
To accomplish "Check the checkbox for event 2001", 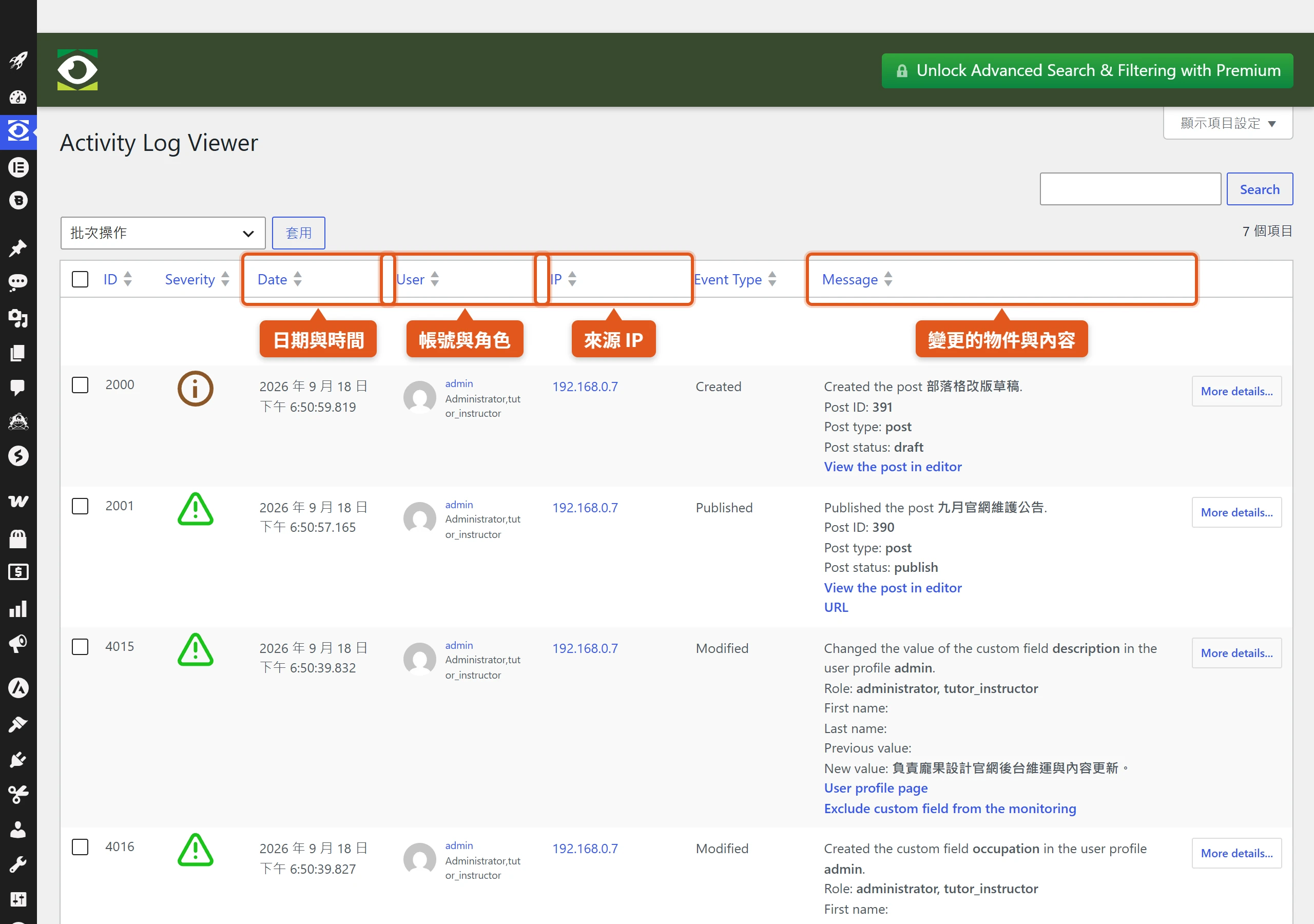I will [x=80, y=506].
